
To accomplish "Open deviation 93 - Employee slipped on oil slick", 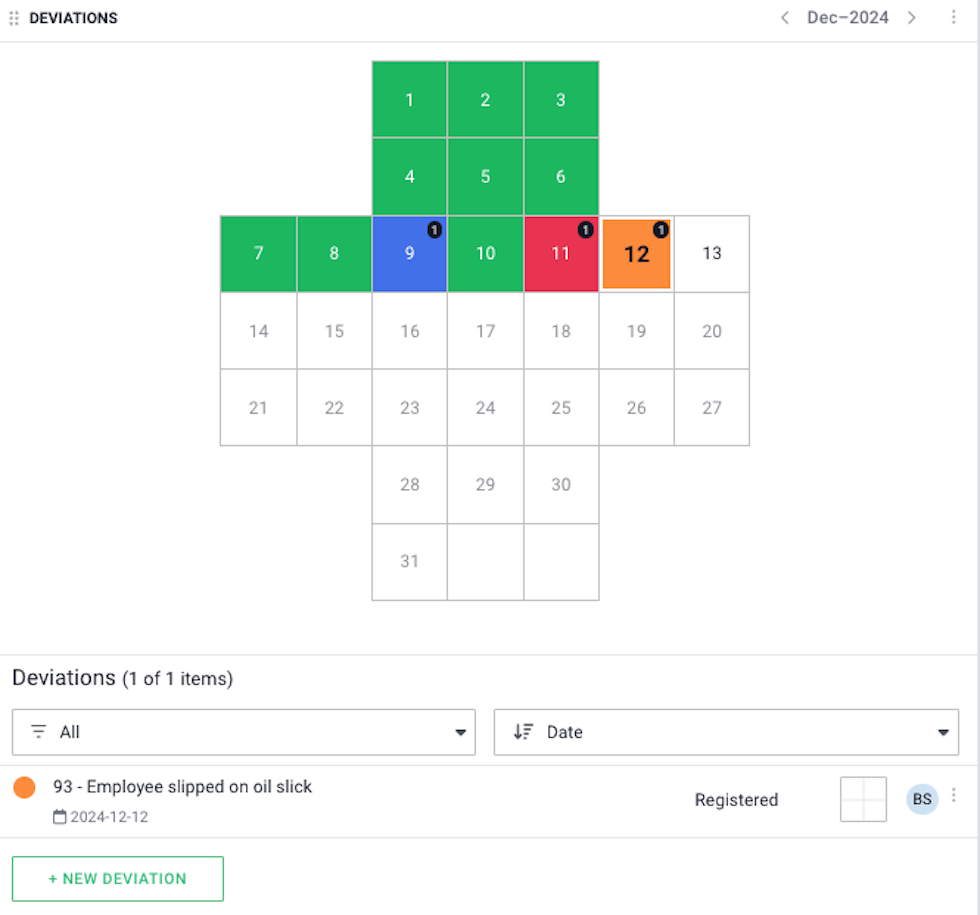I will 182,787.
